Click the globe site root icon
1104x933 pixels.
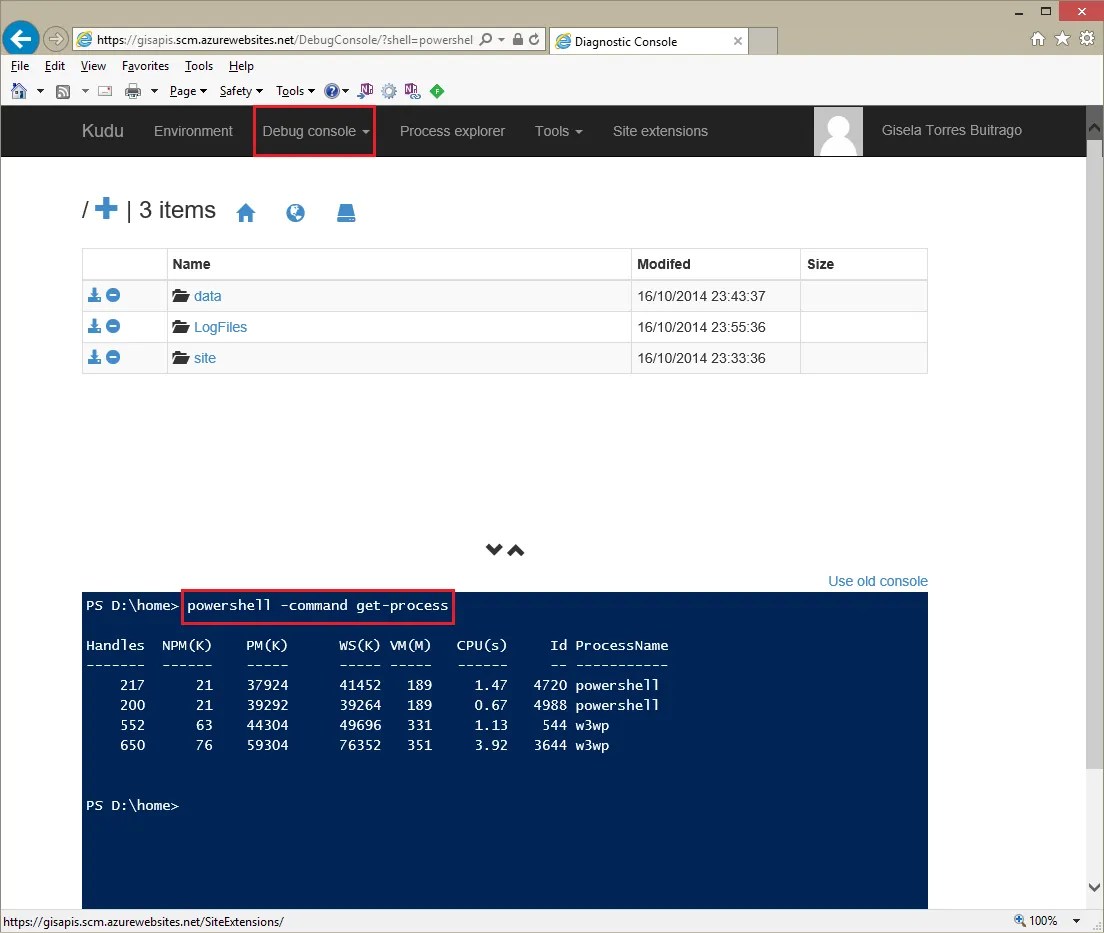tap(296, 213)
